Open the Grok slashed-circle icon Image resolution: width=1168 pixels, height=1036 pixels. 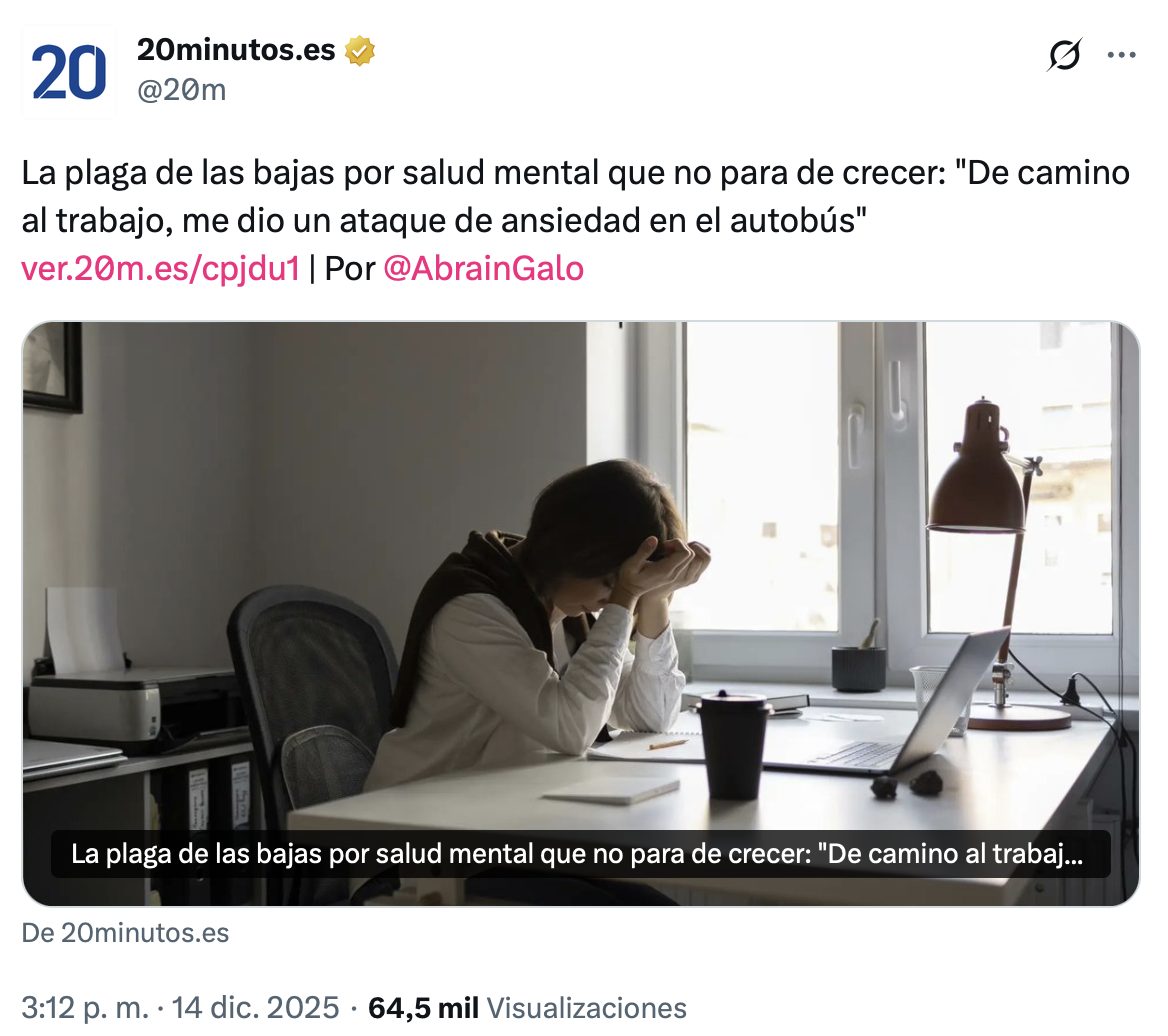coord(1064,54)
